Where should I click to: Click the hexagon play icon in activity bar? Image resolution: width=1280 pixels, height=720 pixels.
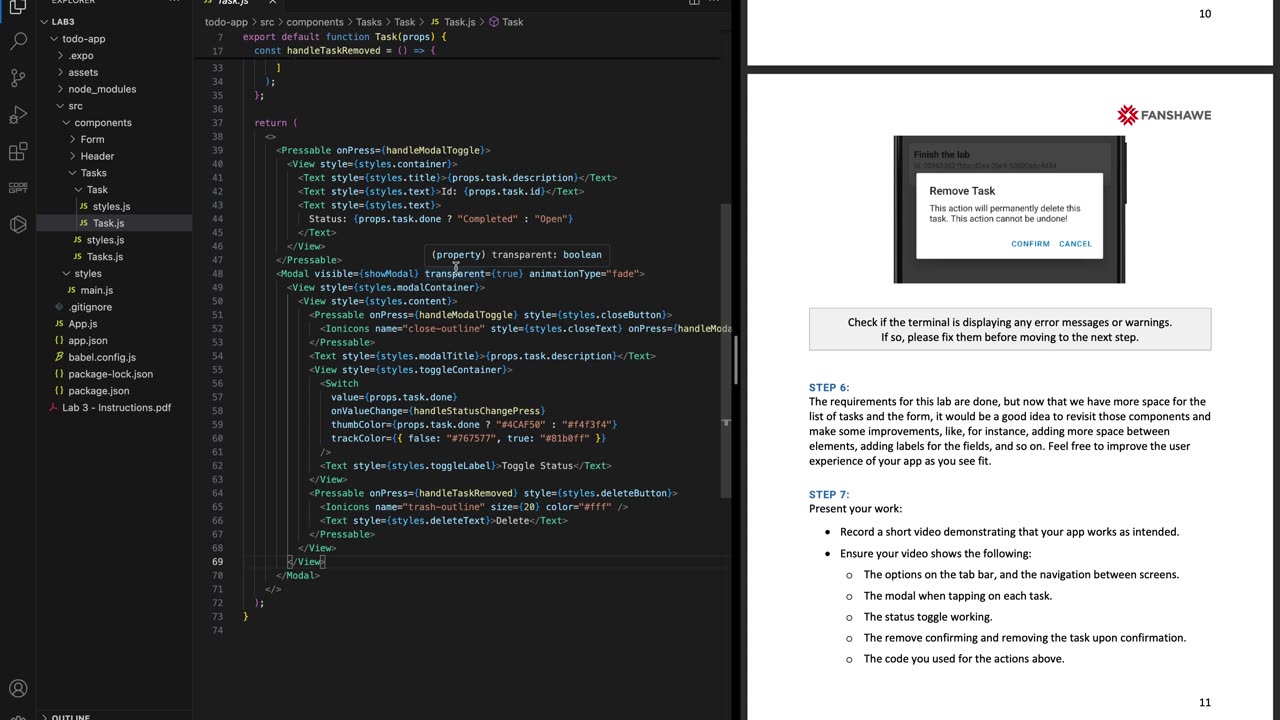(18, 224)
